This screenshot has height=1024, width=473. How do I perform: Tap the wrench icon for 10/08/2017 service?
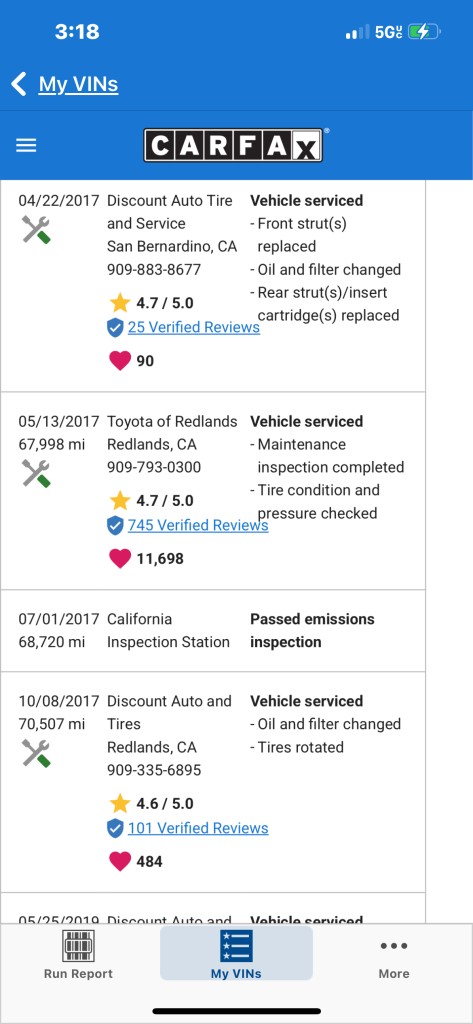[x=36, y=752]
